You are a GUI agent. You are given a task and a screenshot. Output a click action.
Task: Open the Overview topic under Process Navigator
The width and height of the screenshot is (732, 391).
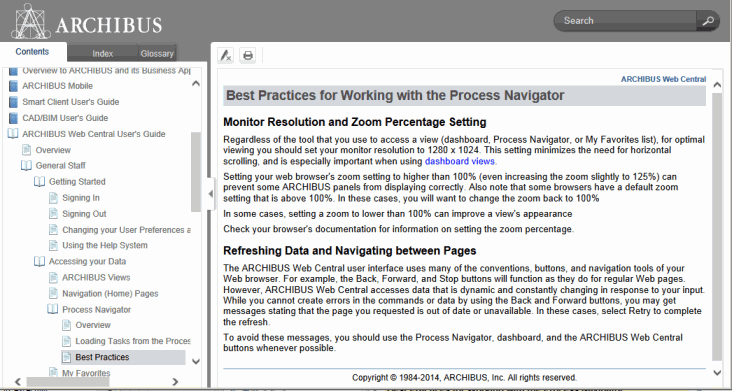tap(93, 325)
